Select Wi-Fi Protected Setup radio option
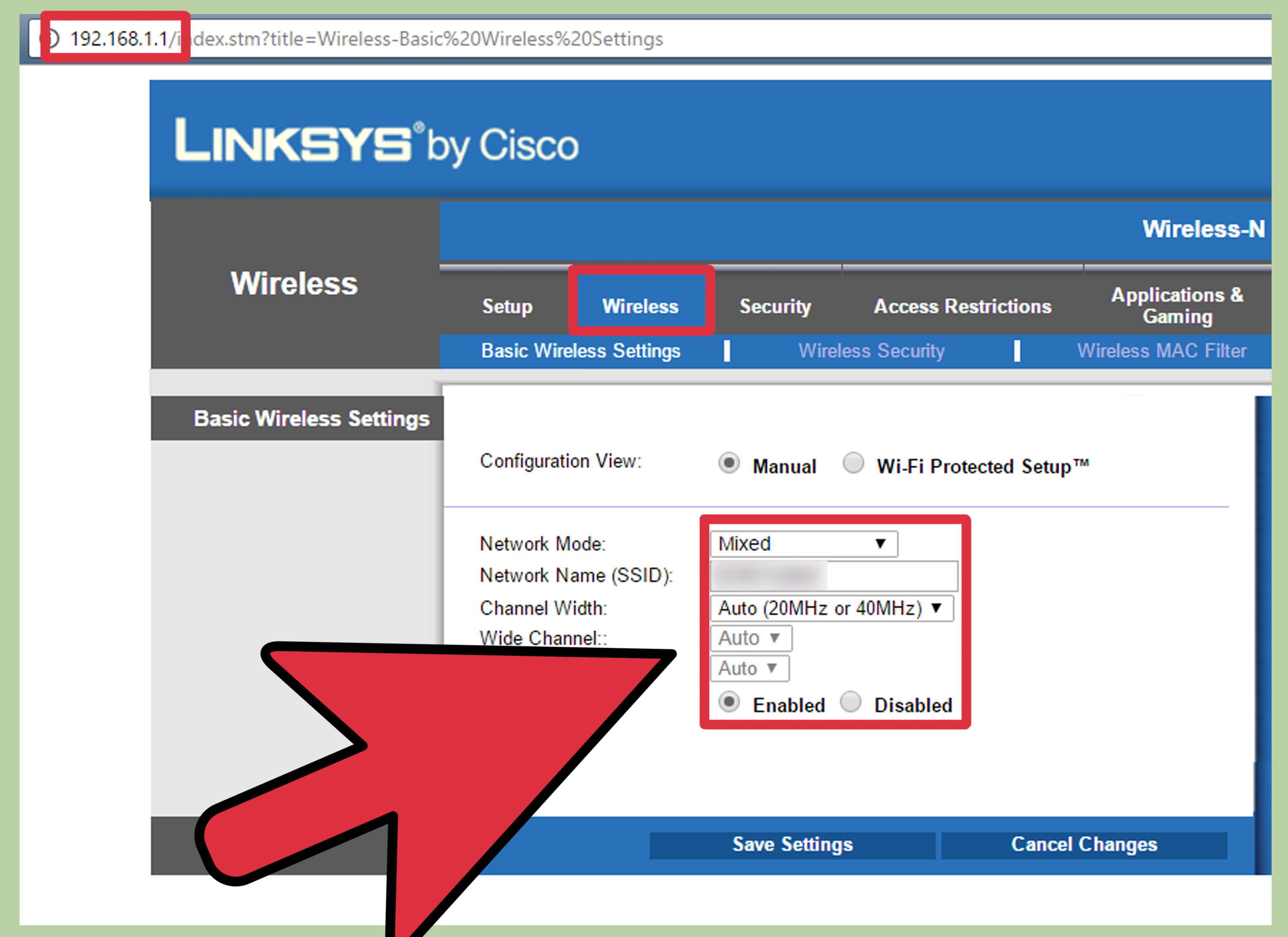The height and width of the screenshot is (937, 1288). [x=853, y=463]
